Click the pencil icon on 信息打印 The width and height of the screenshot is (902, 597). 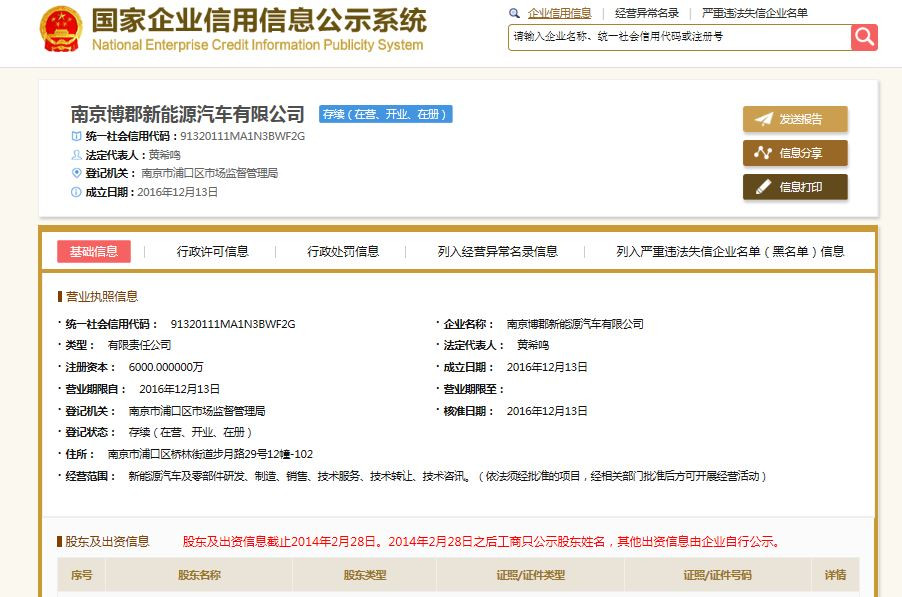763,187
